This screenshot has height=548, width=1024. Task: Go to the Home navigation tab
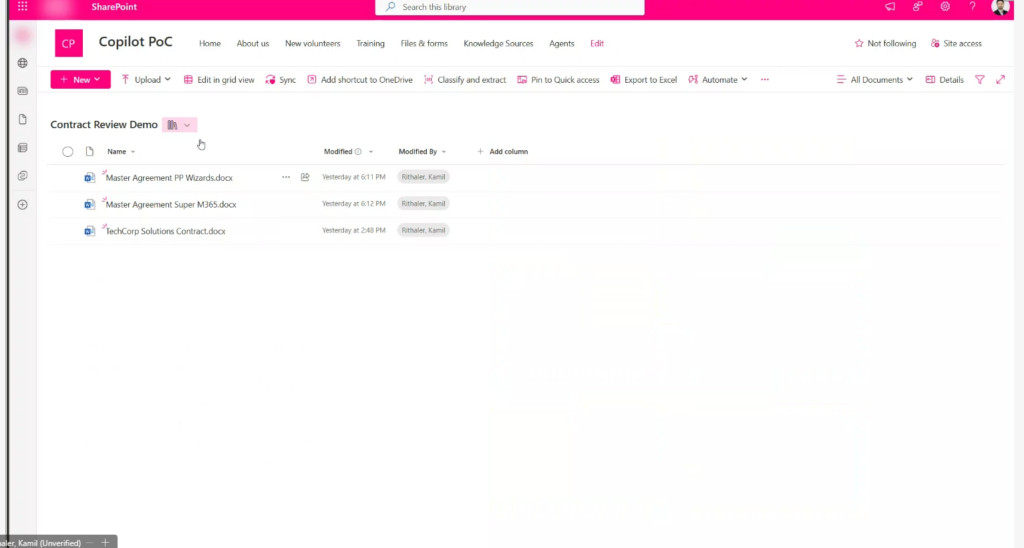tap(210, 43)
